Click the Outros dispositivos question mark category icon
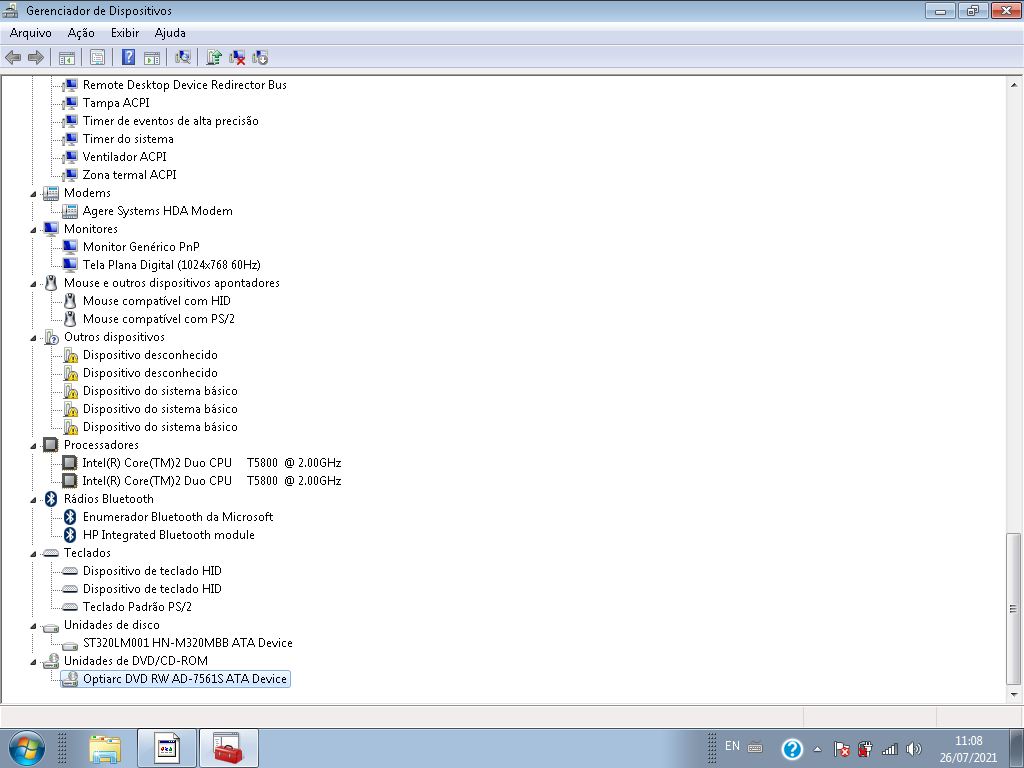The width and height of the screenshot is (1024, 768). pyautogui.click(x=51, y=337)
